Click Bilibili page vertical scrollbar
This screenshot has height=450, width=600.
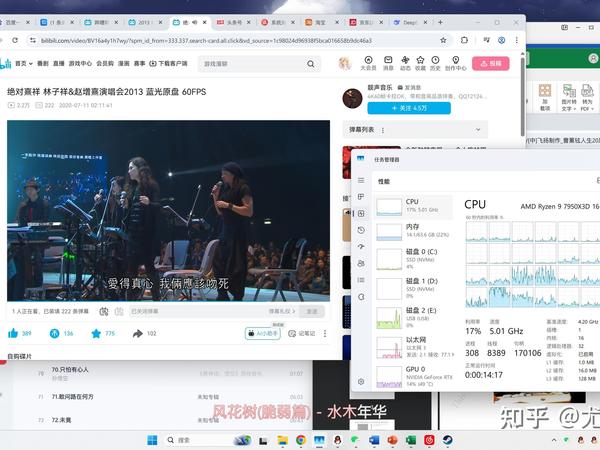(522, 95)
